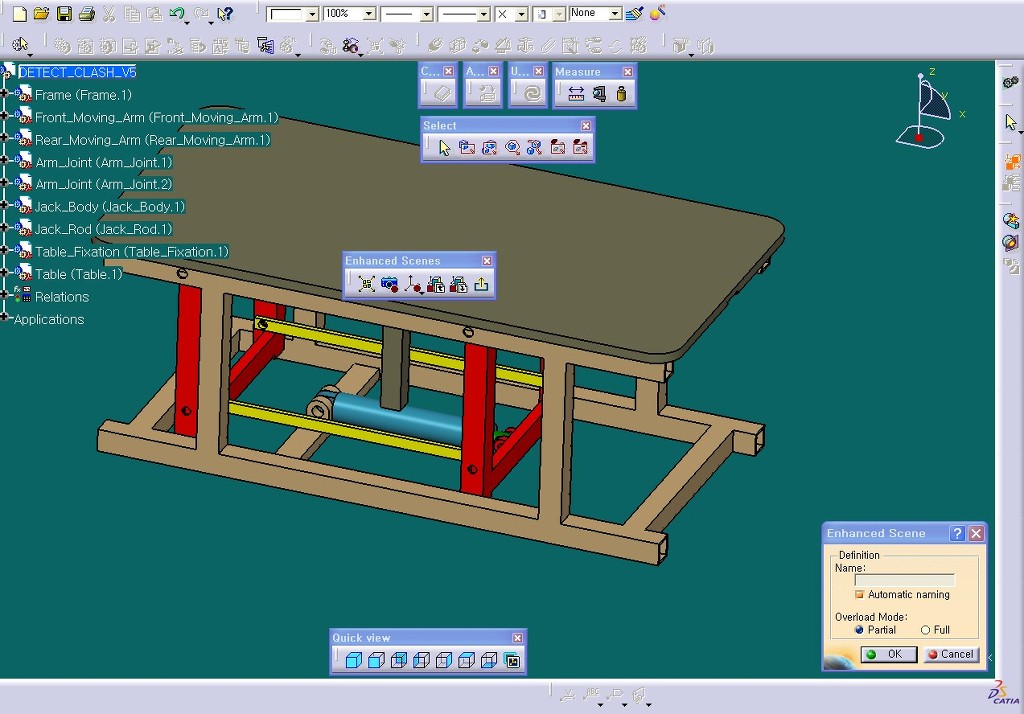
Task: Click the Open folder icon
Action: click(41, 14)
